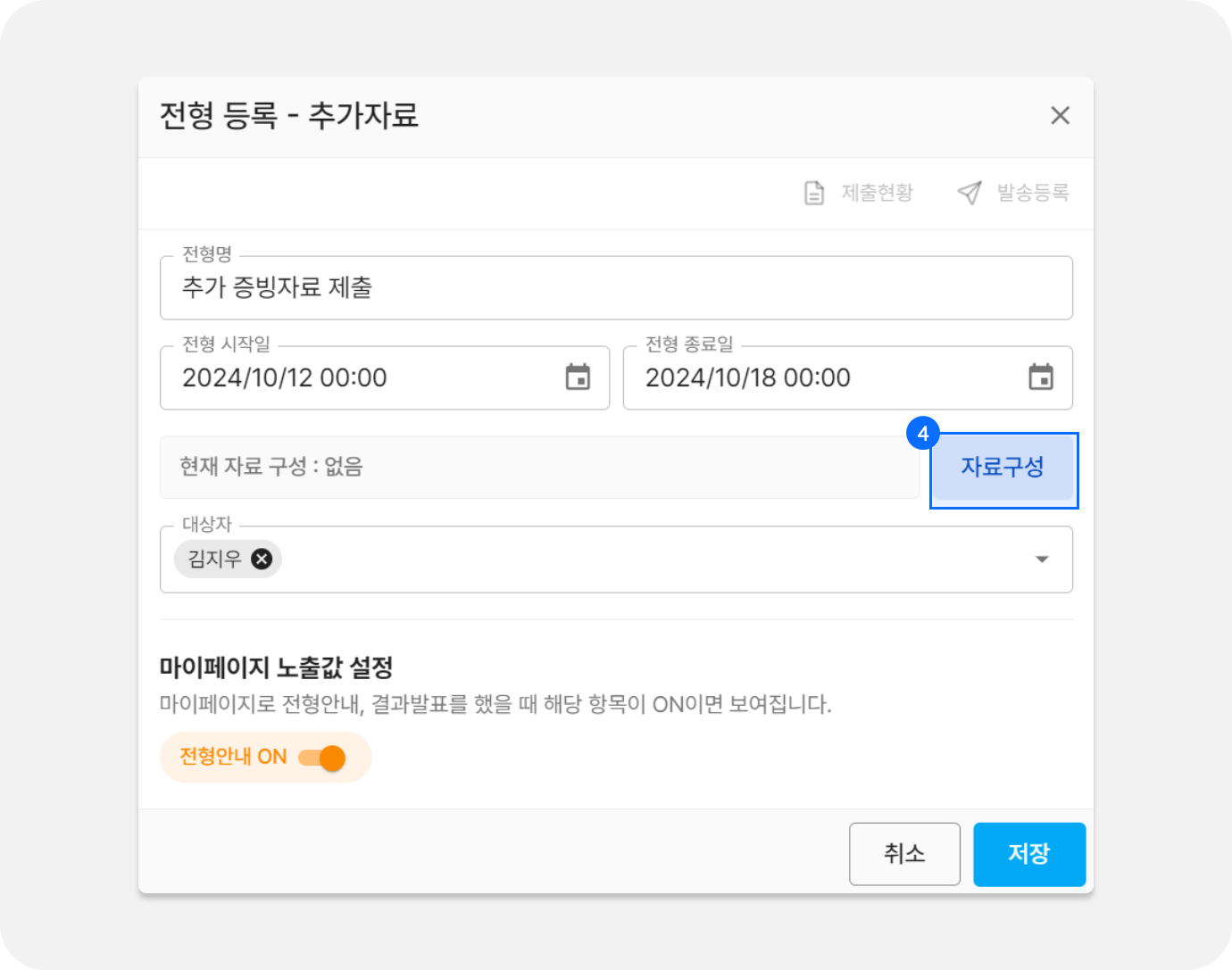Viewport: 1232px width, 970px height.
Task: Click the 제출현황 document icon
Action: 814,193
